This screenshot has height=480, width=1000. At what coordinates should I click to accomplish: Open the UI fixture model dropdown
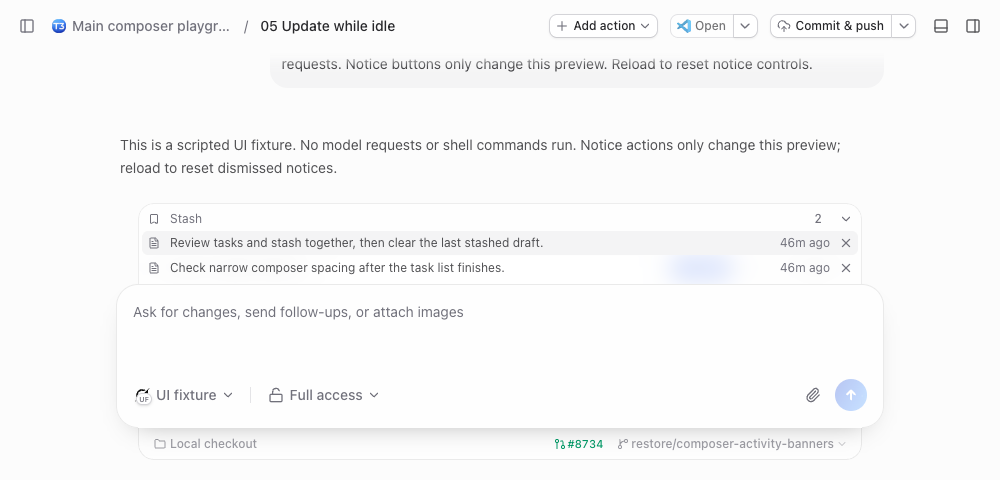tap(184, 395)
